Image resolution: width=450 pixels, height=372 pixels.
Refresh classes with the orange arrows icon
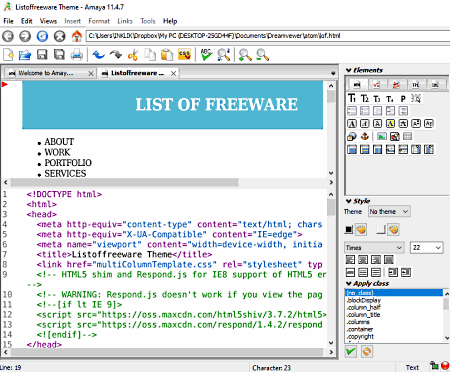[x=367, y=351]
